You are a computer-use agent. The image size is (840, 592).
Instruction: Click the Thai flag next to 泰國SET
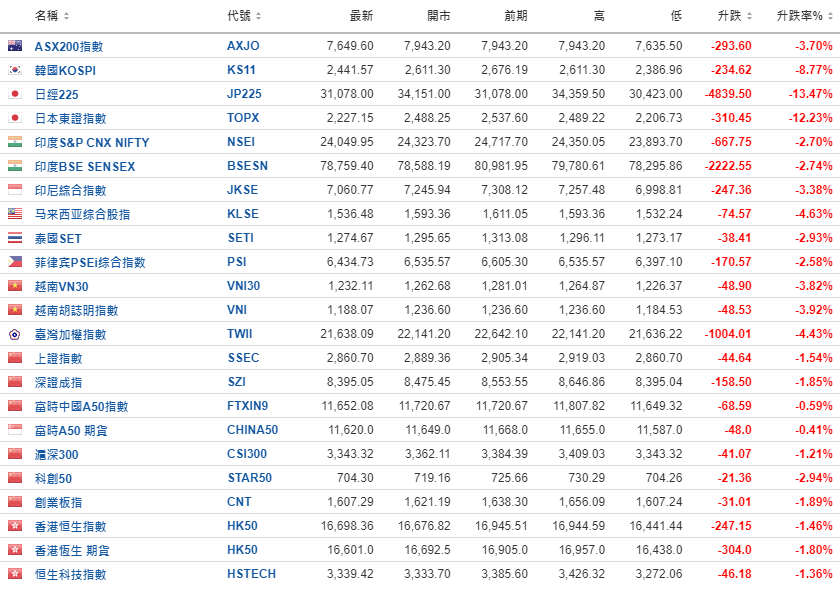15,238
